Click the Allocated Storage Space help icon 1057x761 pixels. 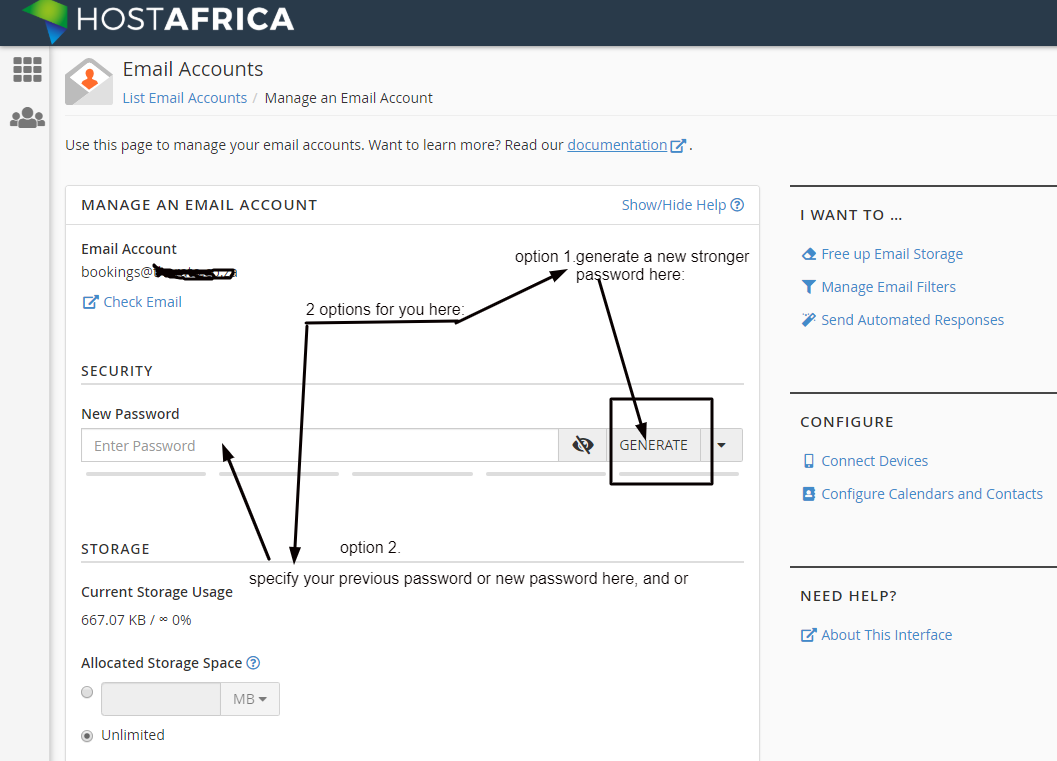coord(253,663)
